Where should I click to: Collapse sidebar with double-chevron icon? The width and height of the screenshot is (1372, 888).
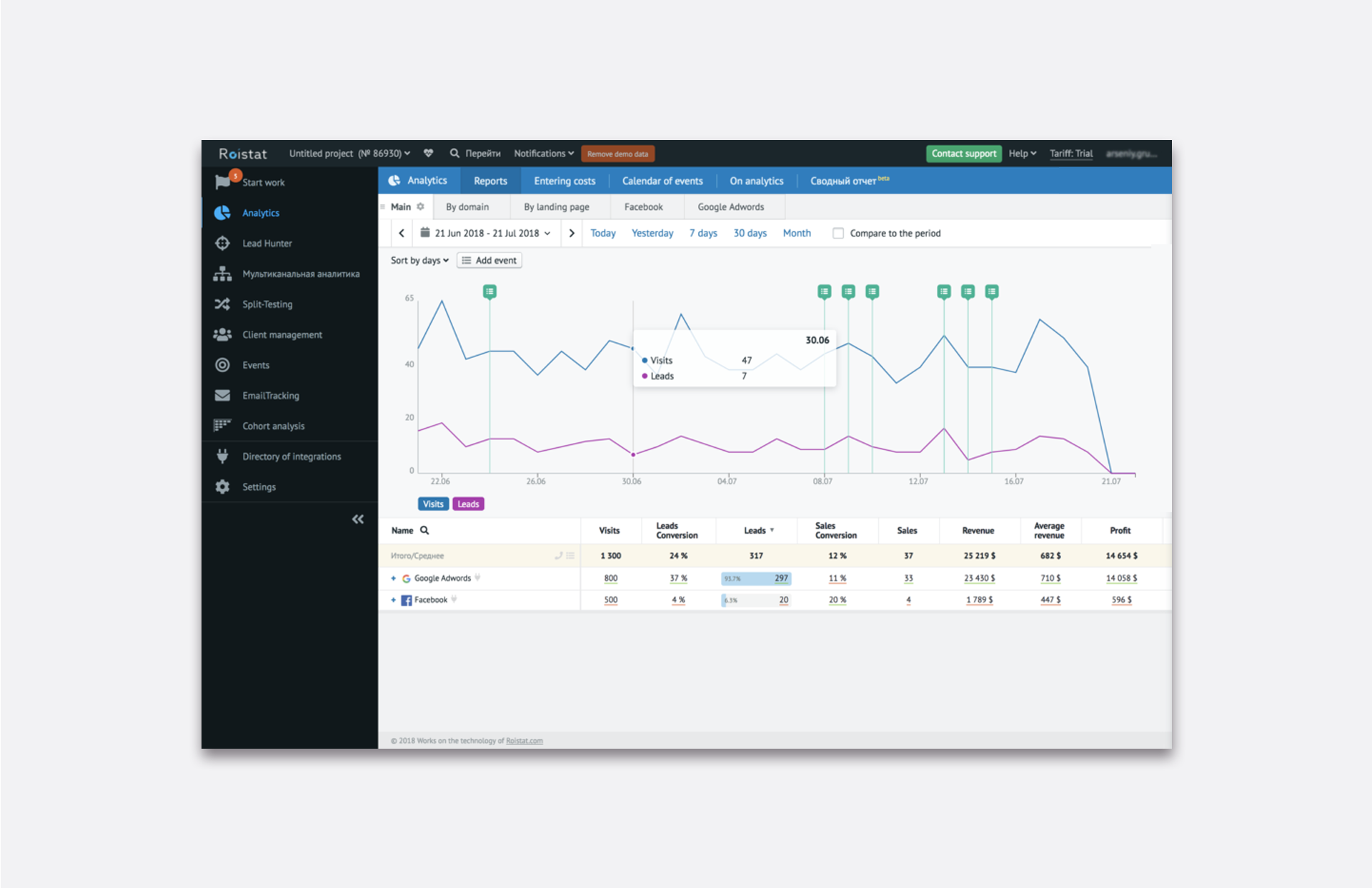click(357, 519)
